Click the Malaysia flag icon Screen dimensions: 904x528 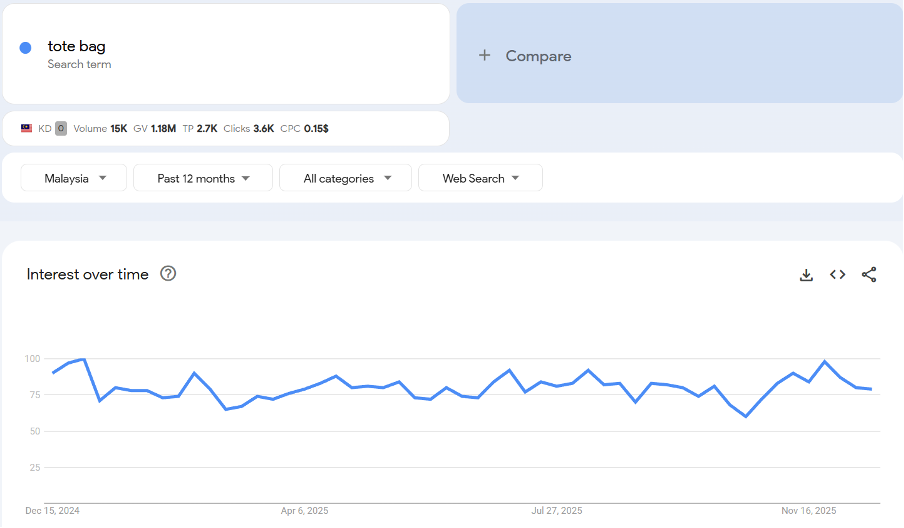click(x=27, y=128)
